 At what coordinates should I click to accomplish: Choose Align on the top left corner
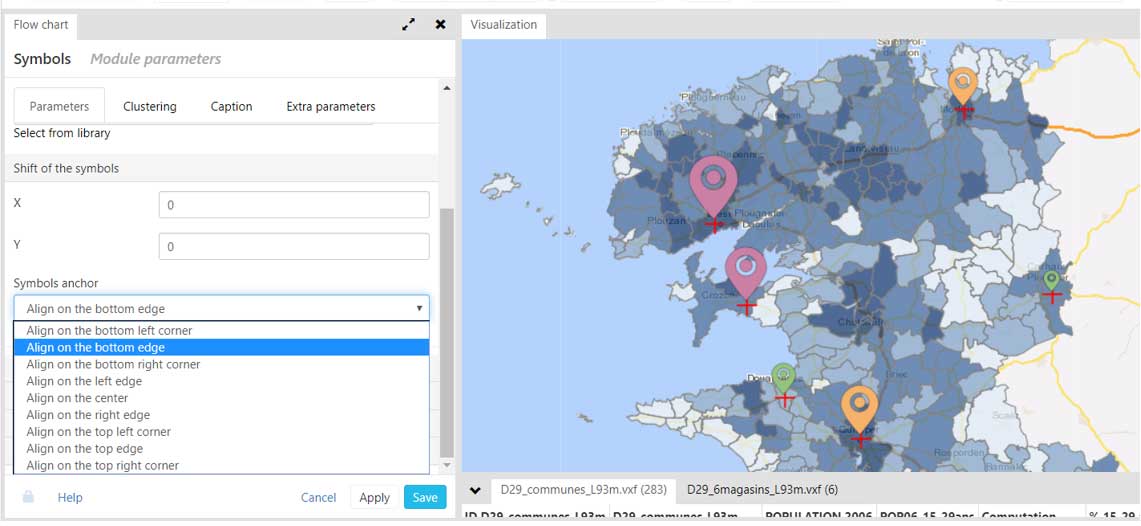coord(221,431)
